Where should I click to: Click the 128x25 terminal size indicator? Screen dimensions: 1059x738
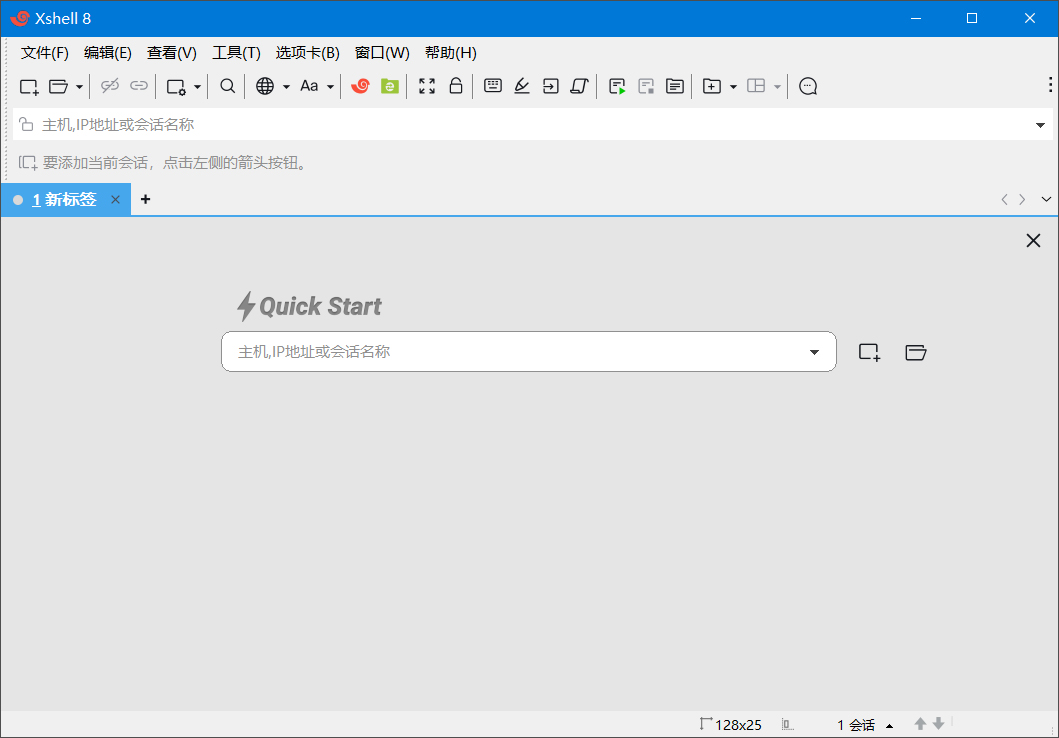tap(737, 724)
